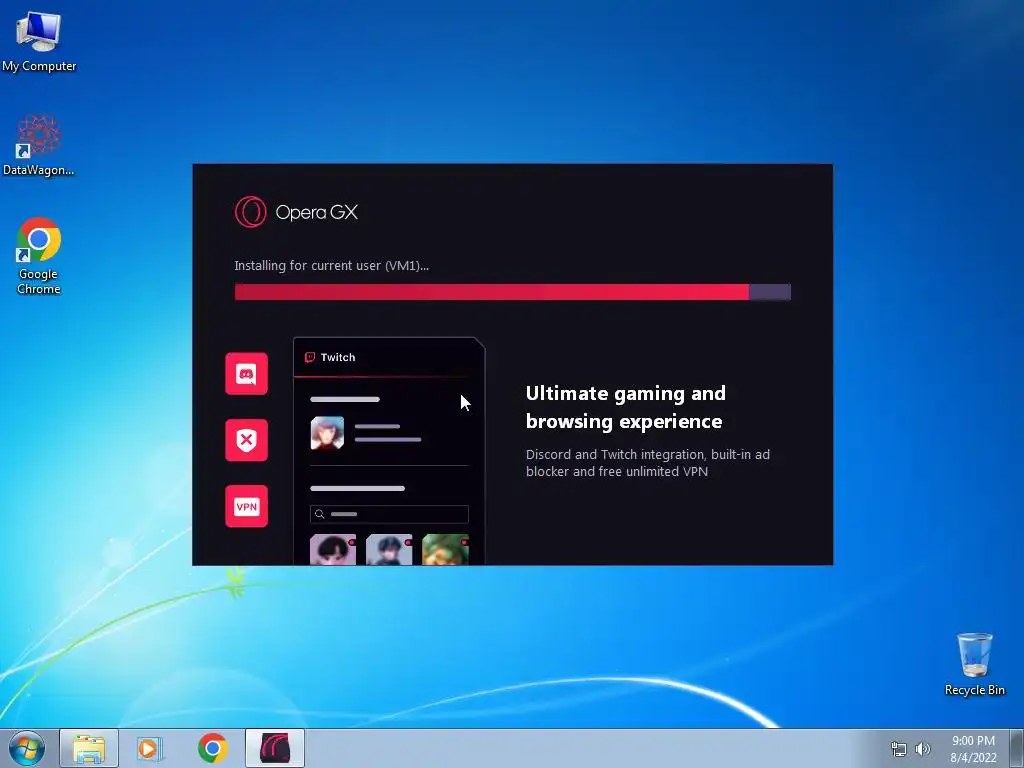The image size is (1024, 768).
Task: Open My Computer desktop icon
Action: click(39, 40)
